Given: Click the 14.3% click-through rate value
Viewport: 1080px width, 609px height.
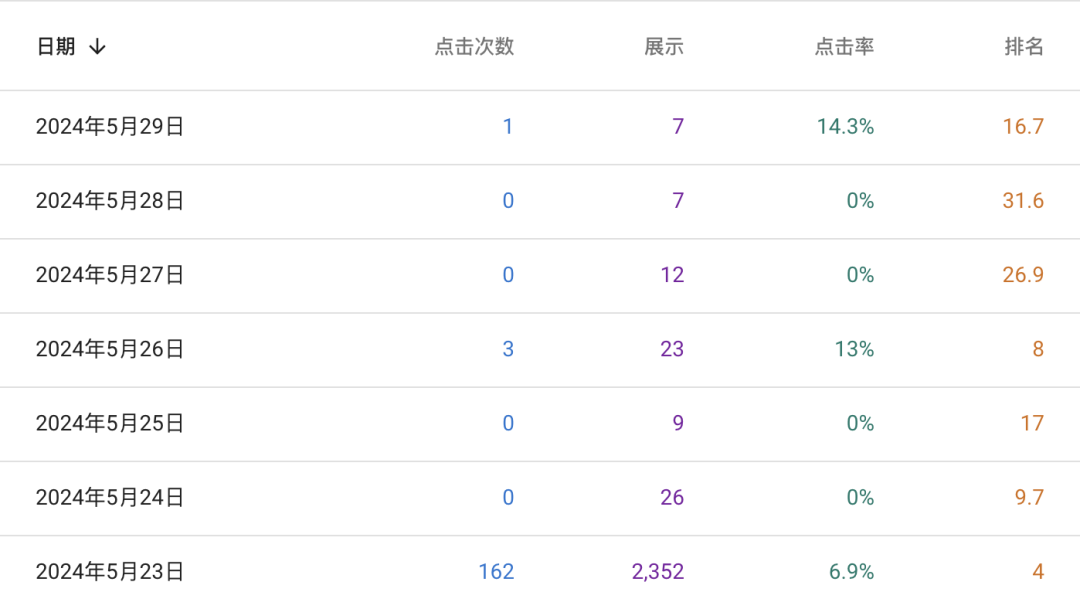Looking at the screenshot, I should coord(845,127).
